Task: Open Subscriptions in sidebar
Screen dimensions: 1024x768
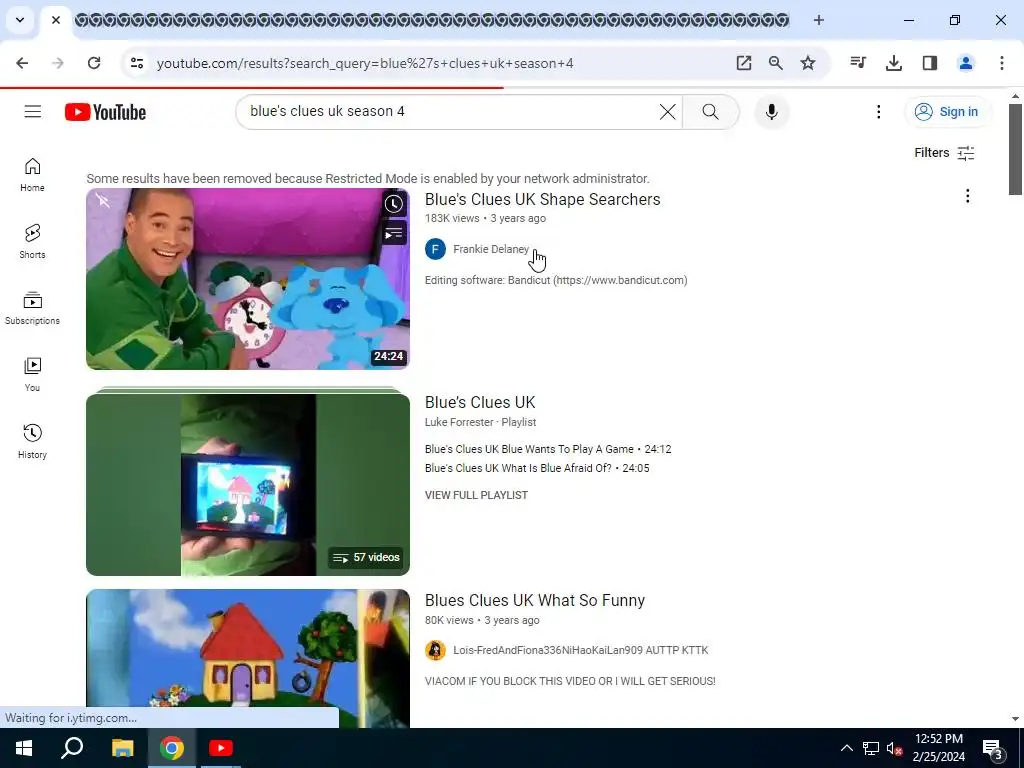Action: (x=32, y=308)
